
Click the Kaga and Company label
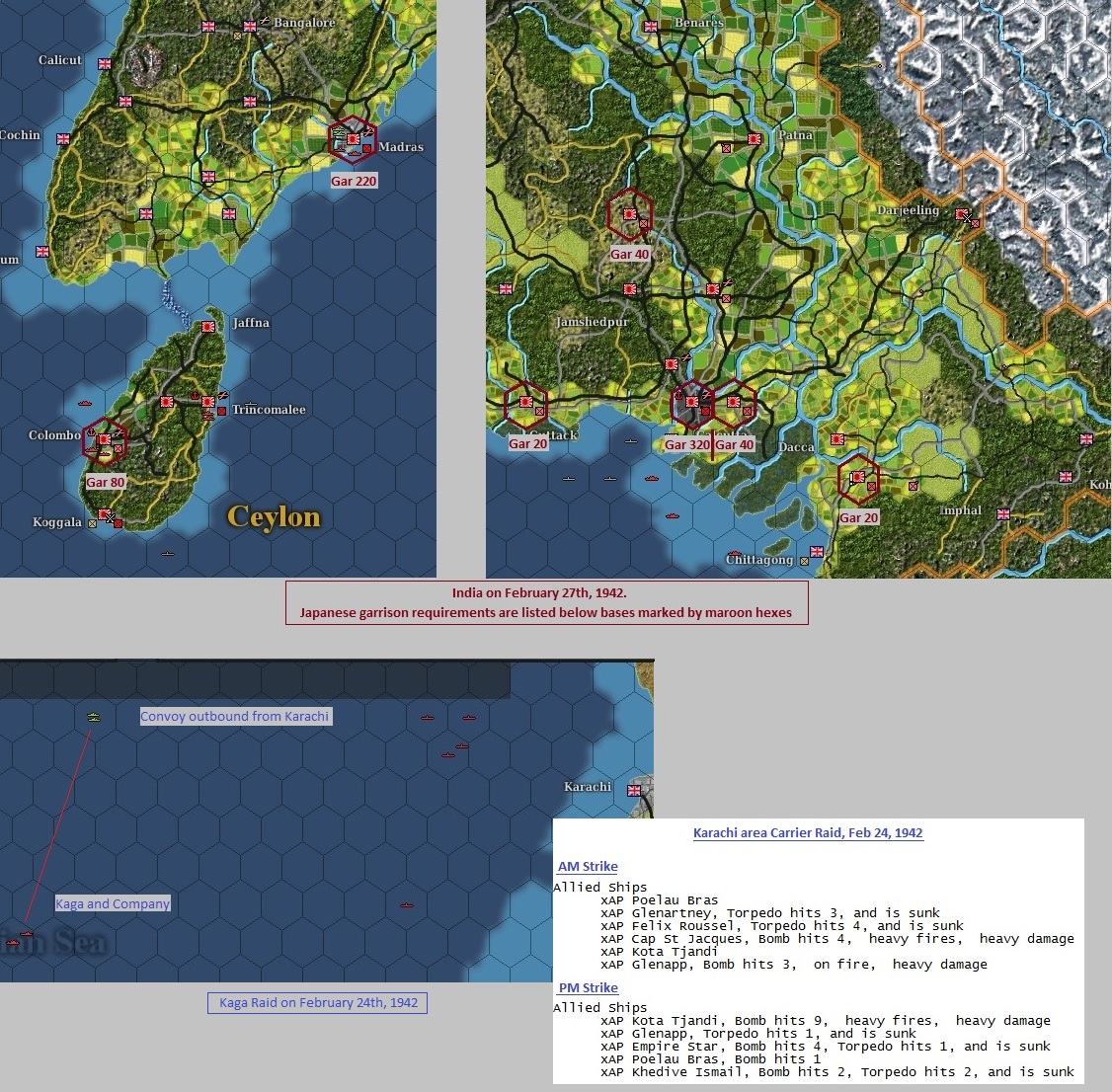click(x=113, y=903)
